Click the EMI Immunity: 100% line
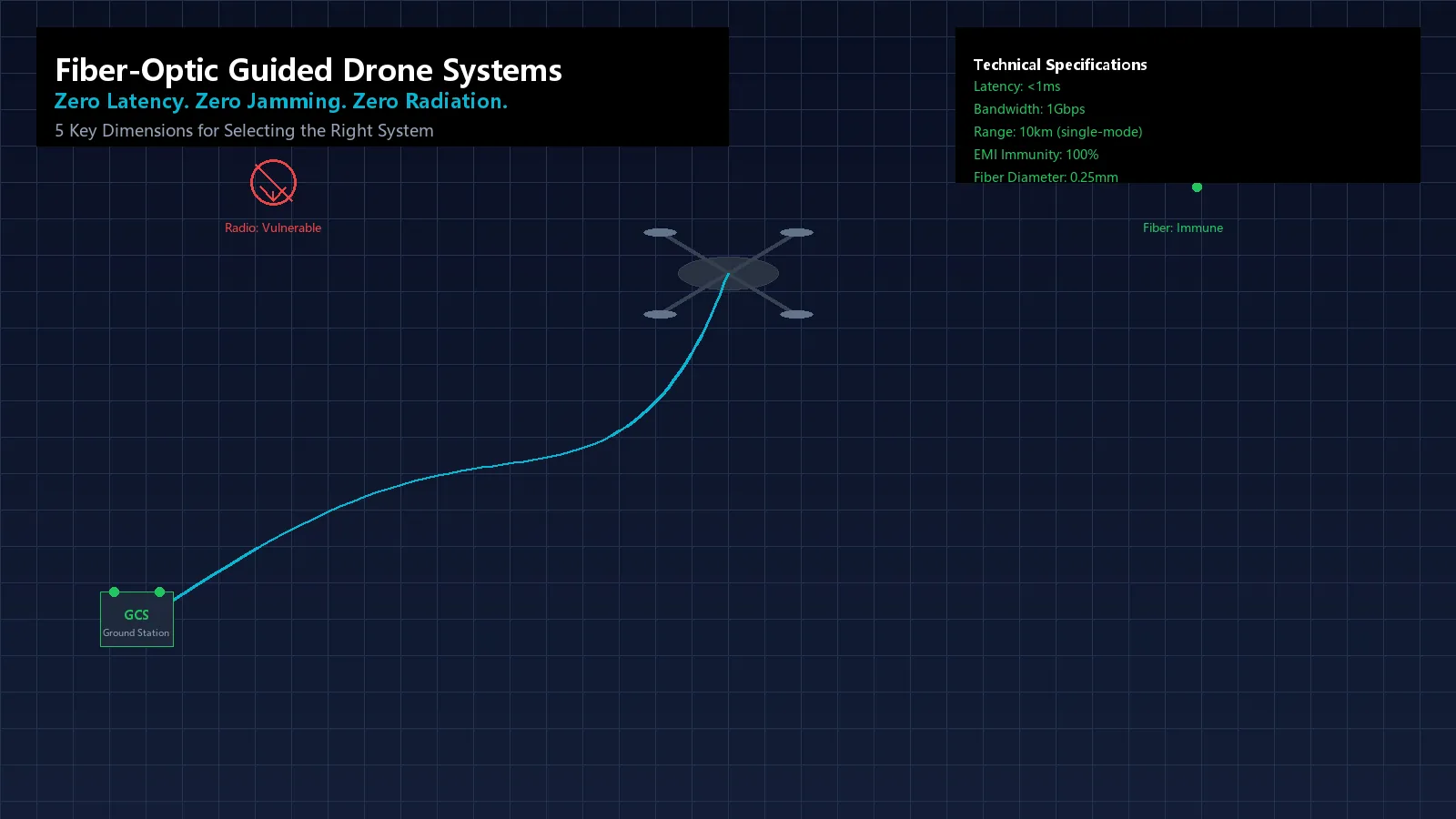Image resolution: width=1456 pixels, height=819 pixels. point(1036,155)
